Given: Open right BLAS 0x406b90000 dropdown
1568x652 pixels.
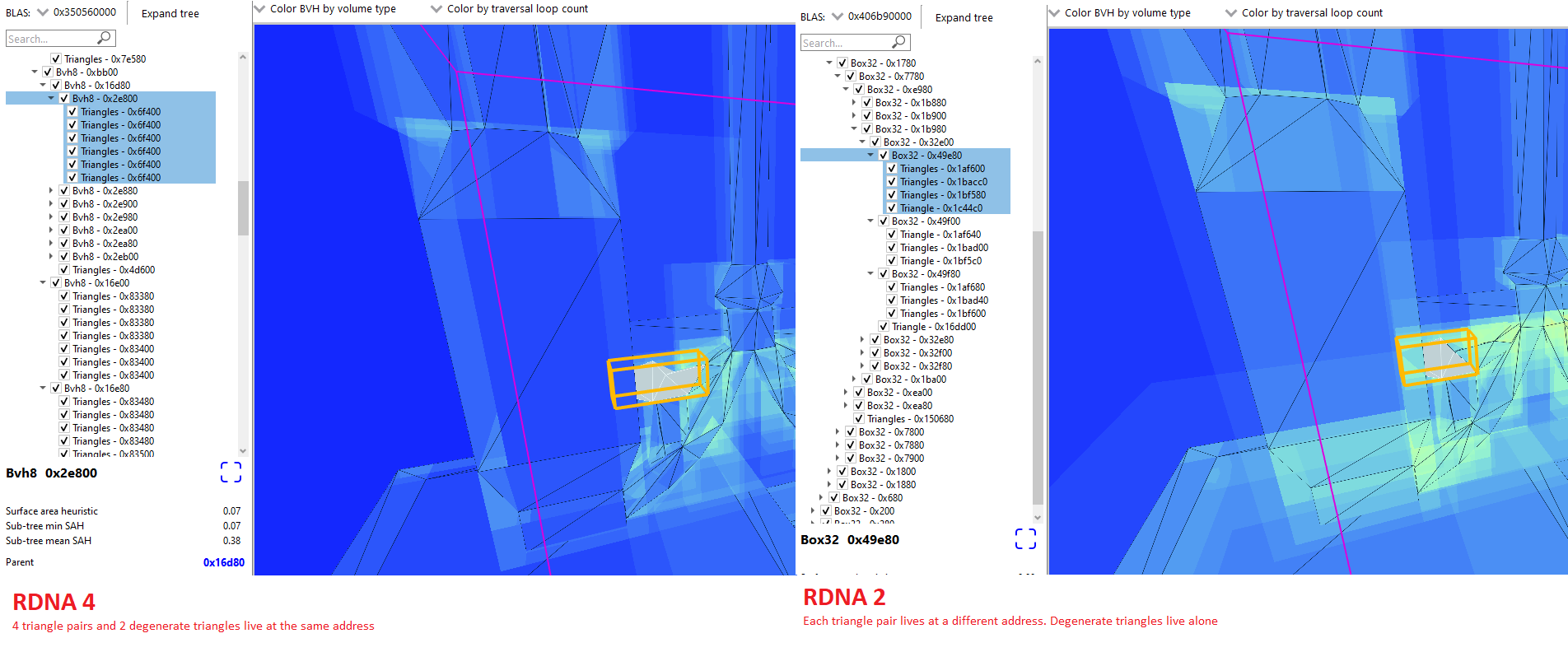Looking at the screenshot, I should tap(838, 16).
